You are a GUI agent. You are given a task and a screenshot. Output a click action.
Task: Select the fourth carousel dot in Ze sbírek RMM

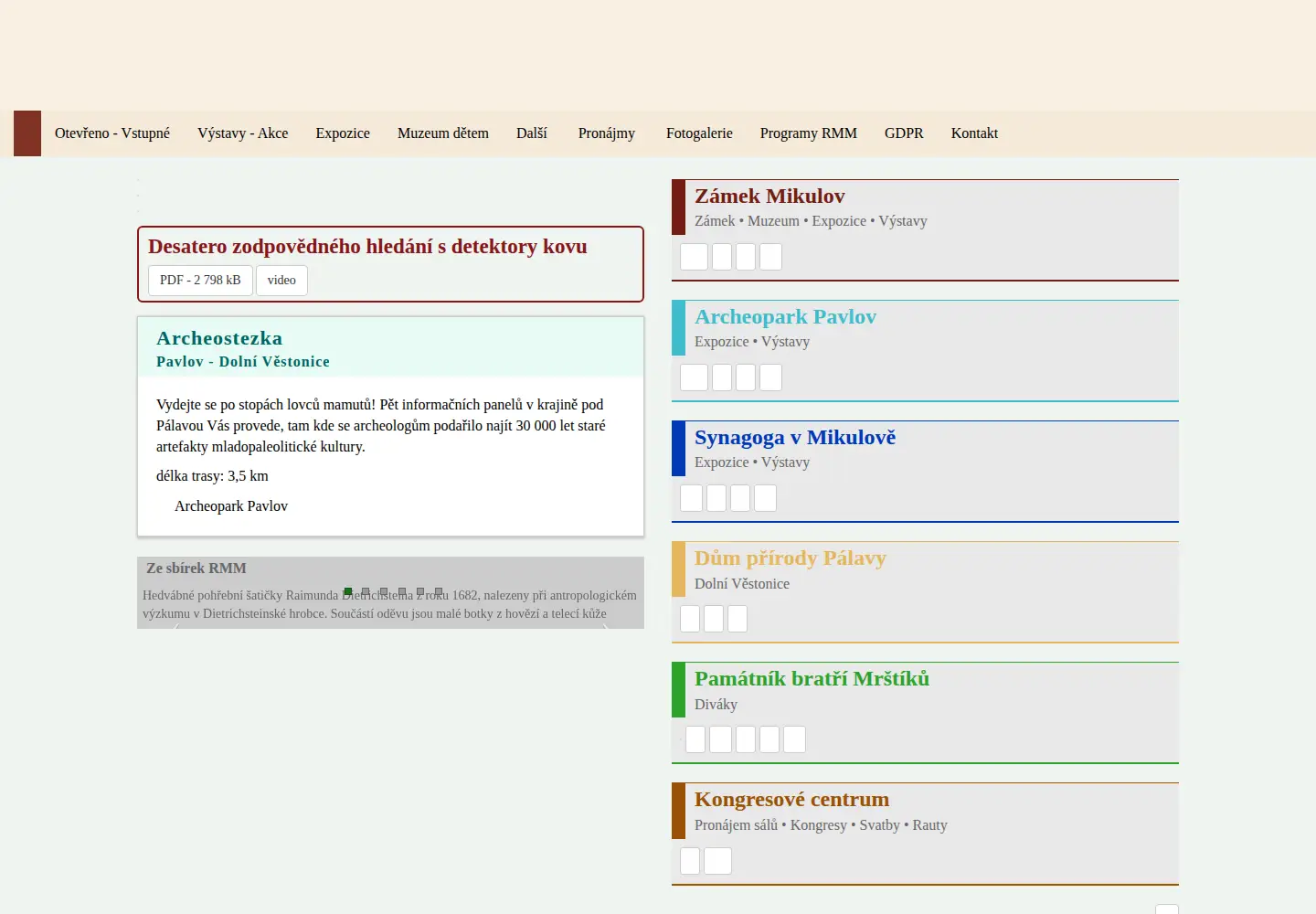pos(402,591)
